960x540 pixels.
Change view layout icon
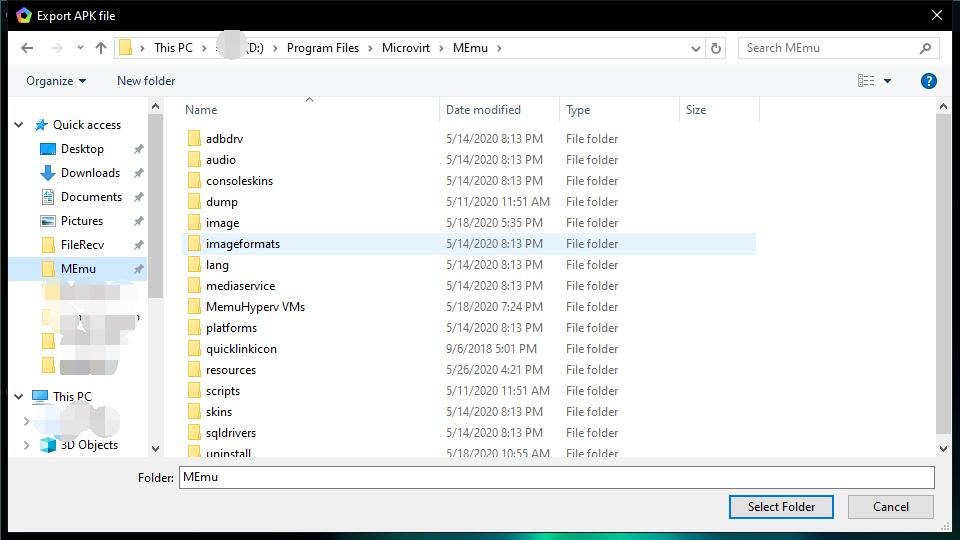(x=866, y=81)
